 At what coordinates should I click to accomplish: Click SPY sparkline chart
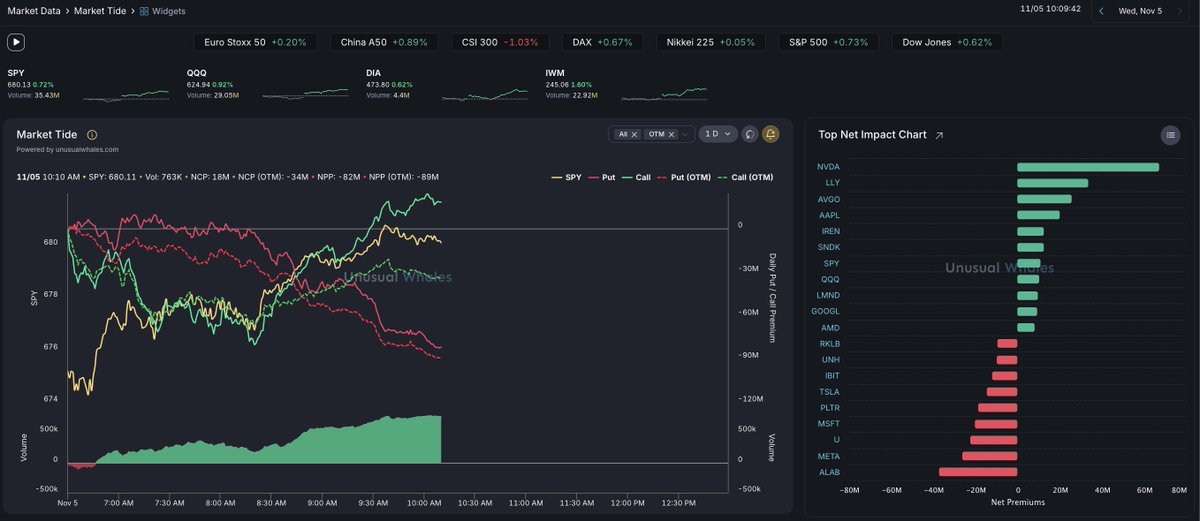point(125,94)
